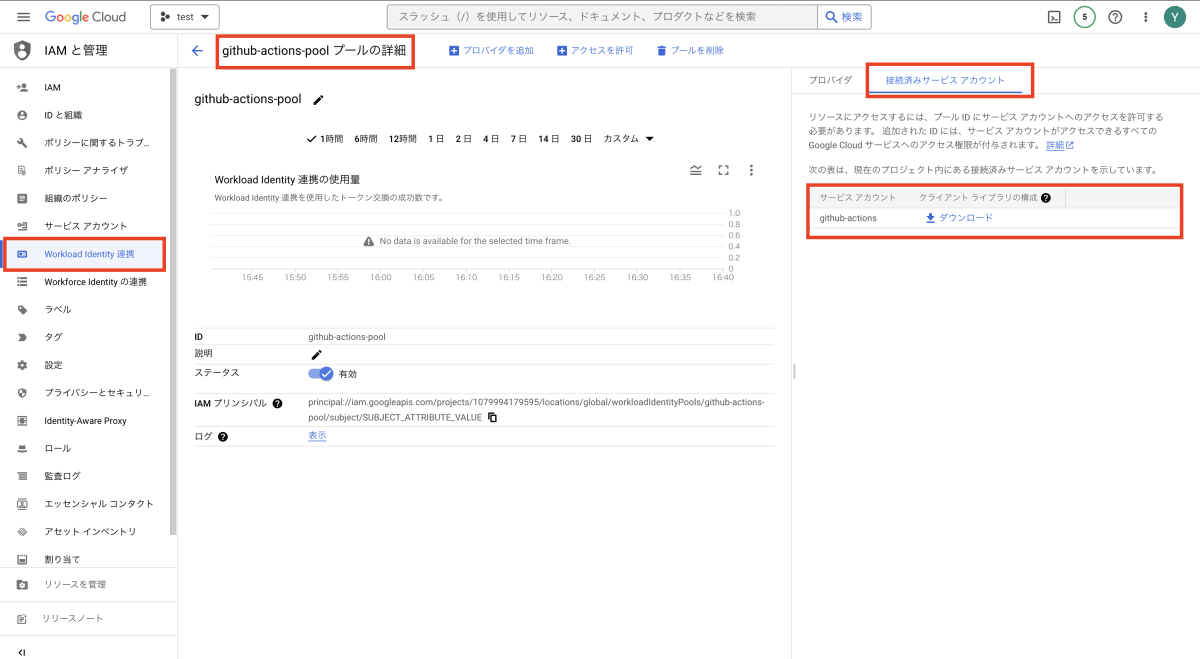Activate Cloud Shell terminal icon
Viewport: 1200px width, 659px height.
coord(1054,17)
